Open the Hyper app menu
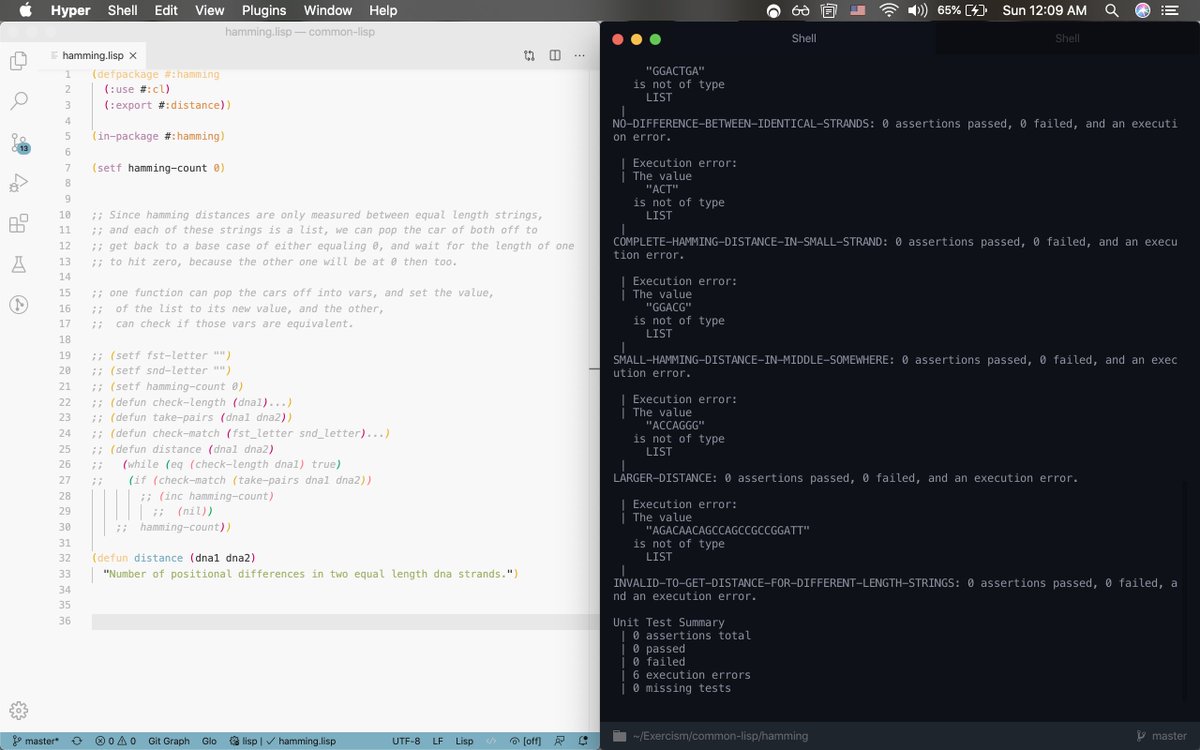Screen dimensions: 1200x750 [x=71, y=10]
